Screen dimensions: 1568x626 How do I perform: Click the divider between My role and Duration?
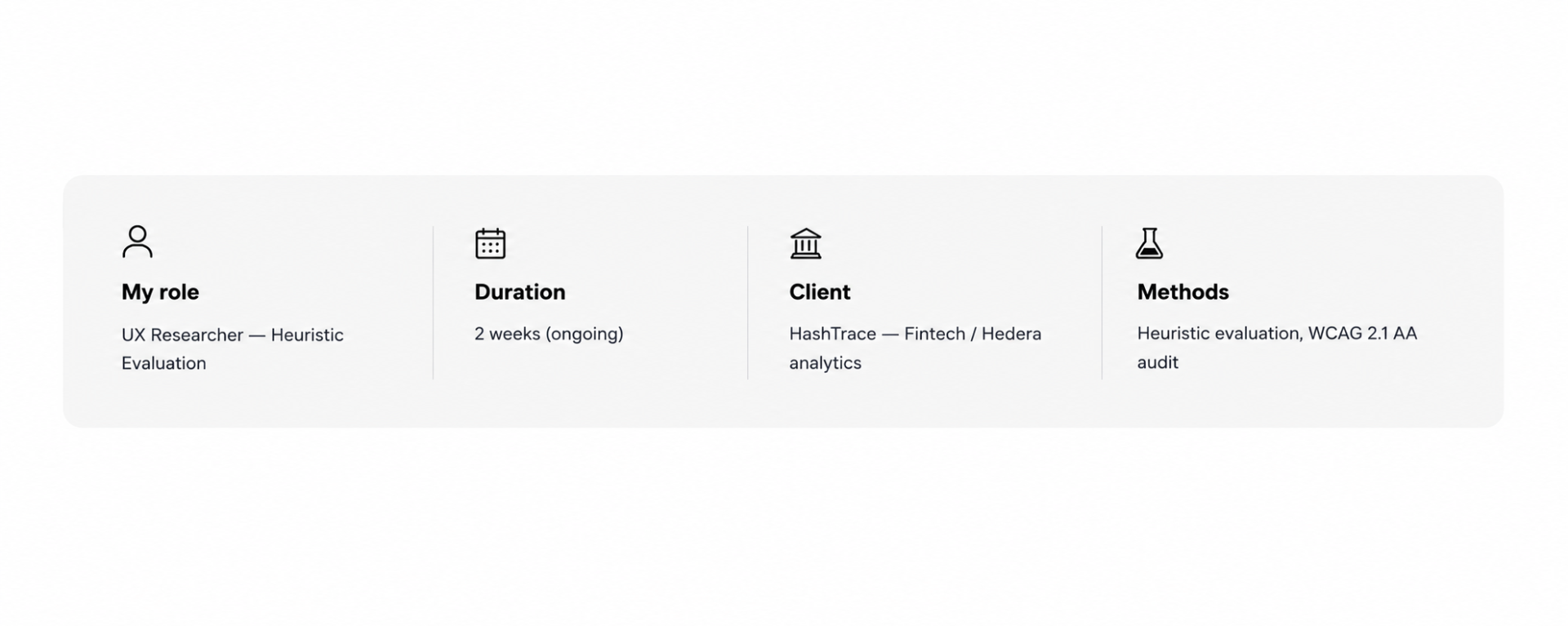pyautogui.click(x=433, y=303)
